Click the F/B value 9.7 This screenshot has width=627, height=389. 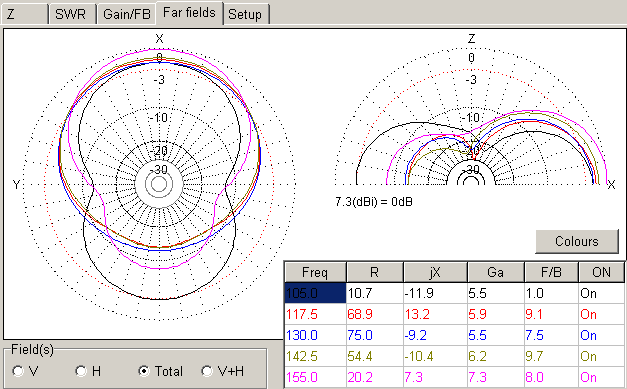tap(551, 356)
